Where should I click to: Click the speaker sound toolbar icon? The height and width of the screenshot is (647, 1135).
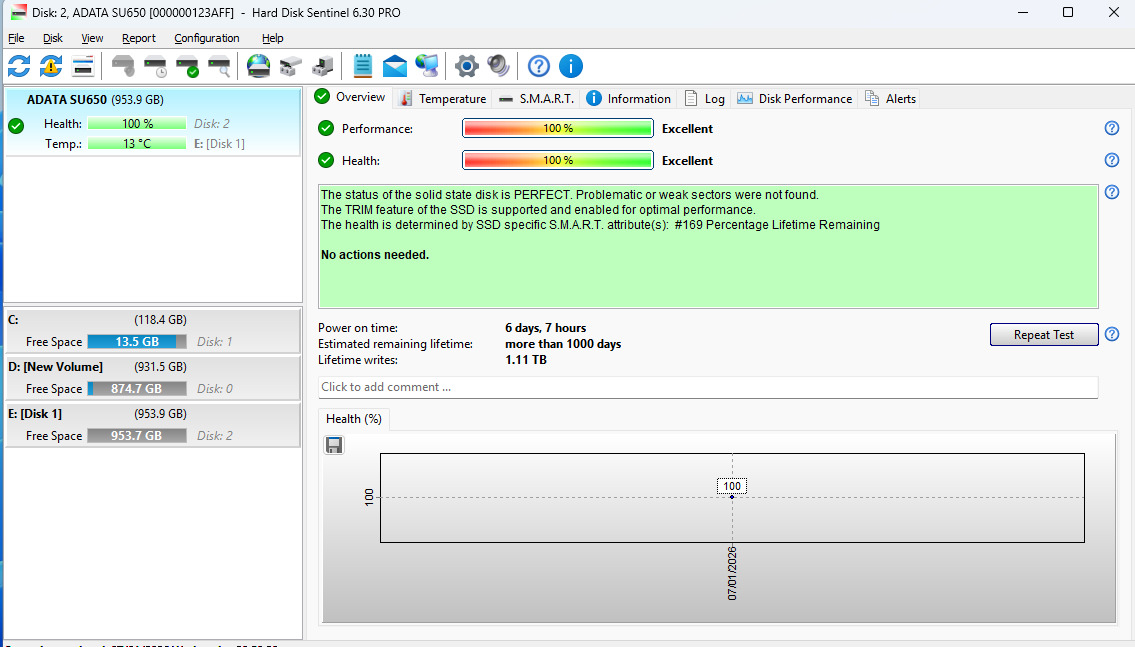point(499,67)
